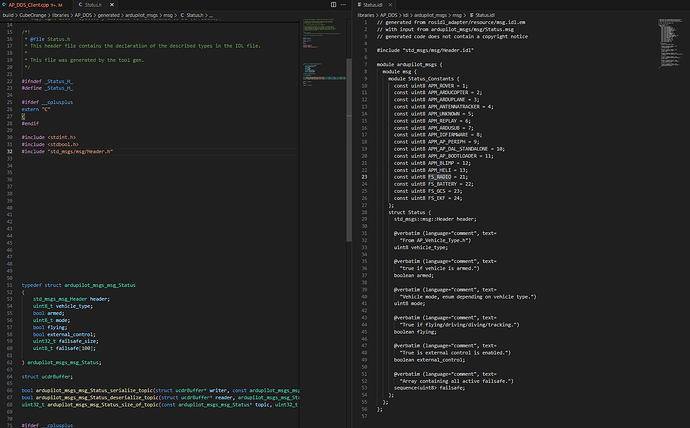Click the C file icon on Status.h tab
The height and width of the screenshot is (428, 690).
[80, 5]
